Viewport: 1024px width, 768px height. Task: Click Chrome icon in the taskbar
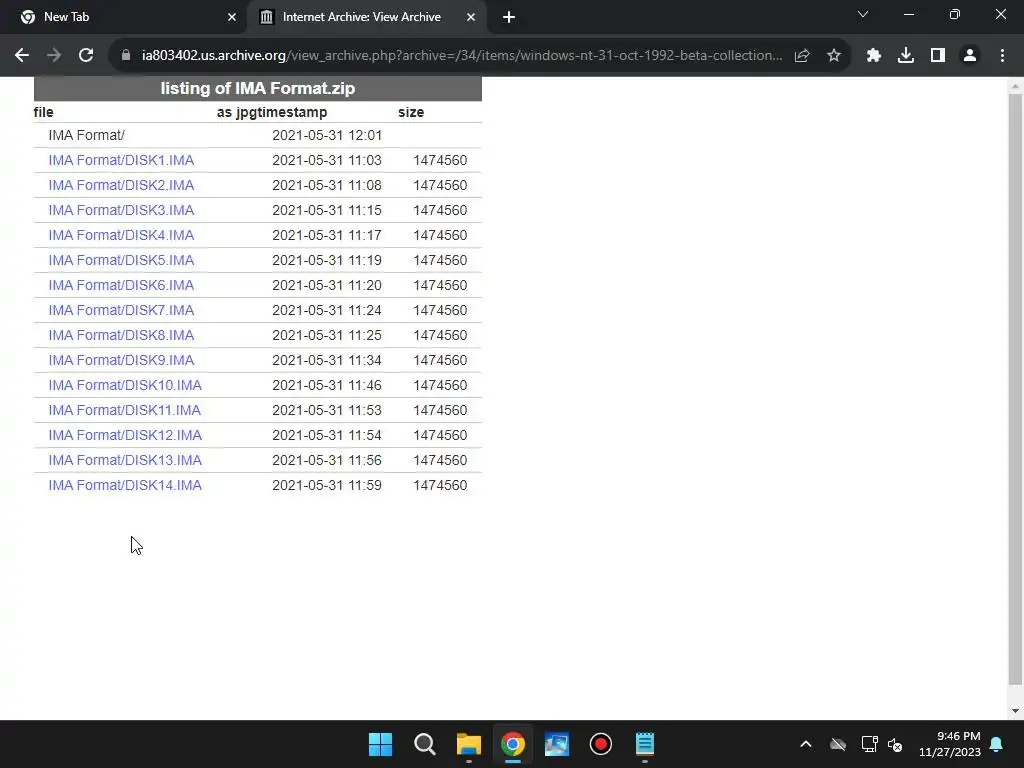pyautogui.click(x=513, y=744)
